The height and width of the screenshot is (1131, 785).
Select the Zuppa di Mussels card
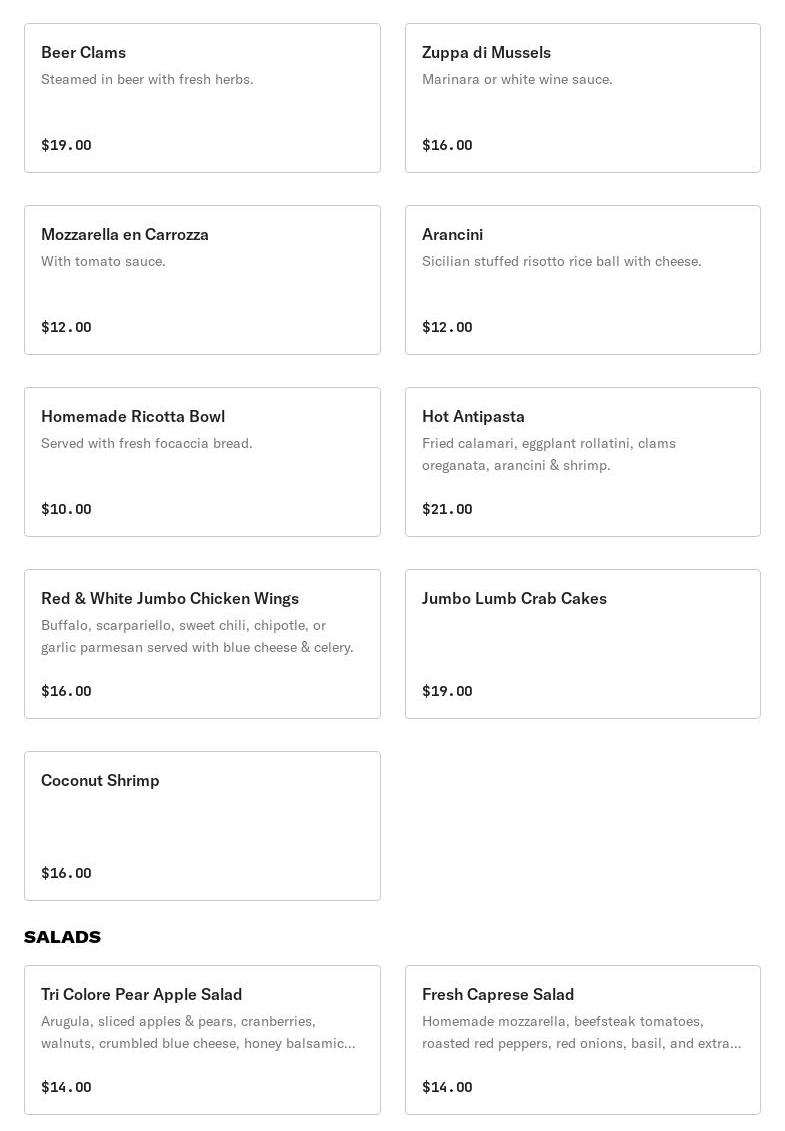[x=583, y=98]
